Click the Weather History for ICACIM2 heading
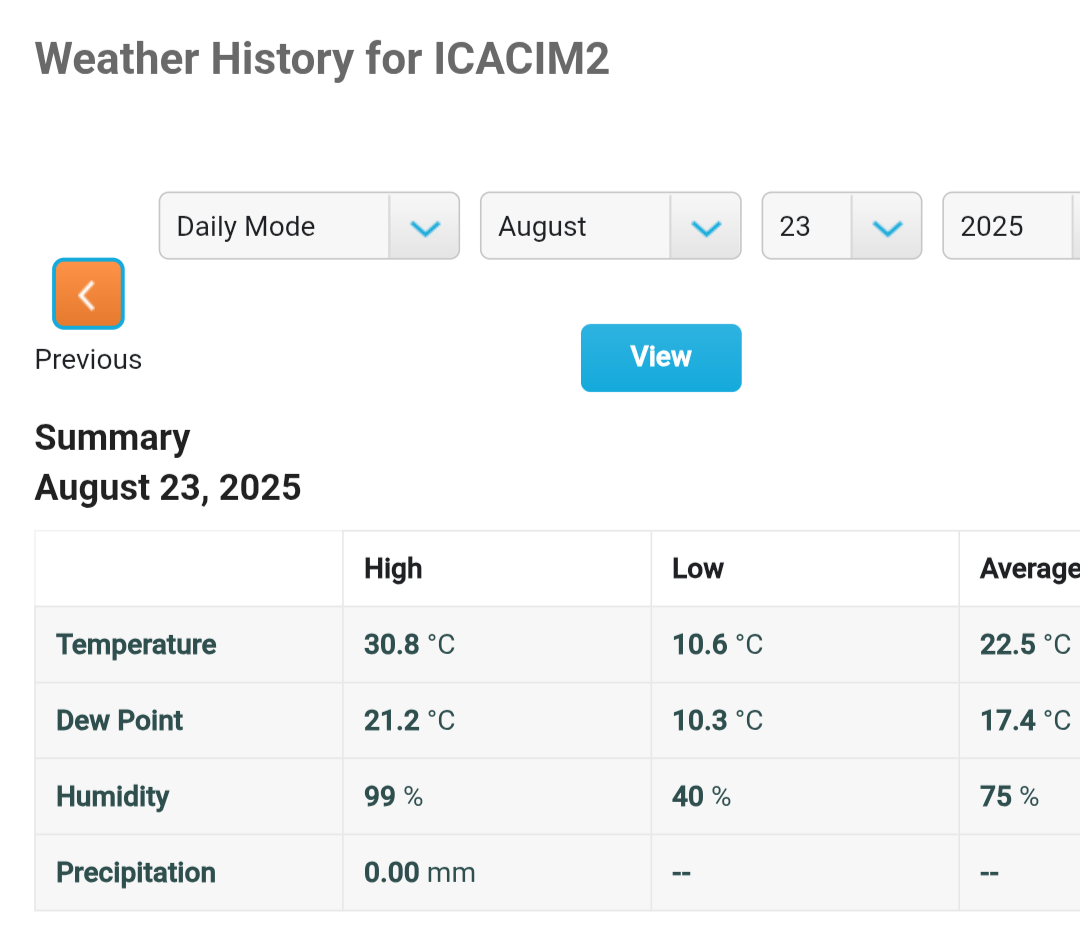 coord(322,60)
